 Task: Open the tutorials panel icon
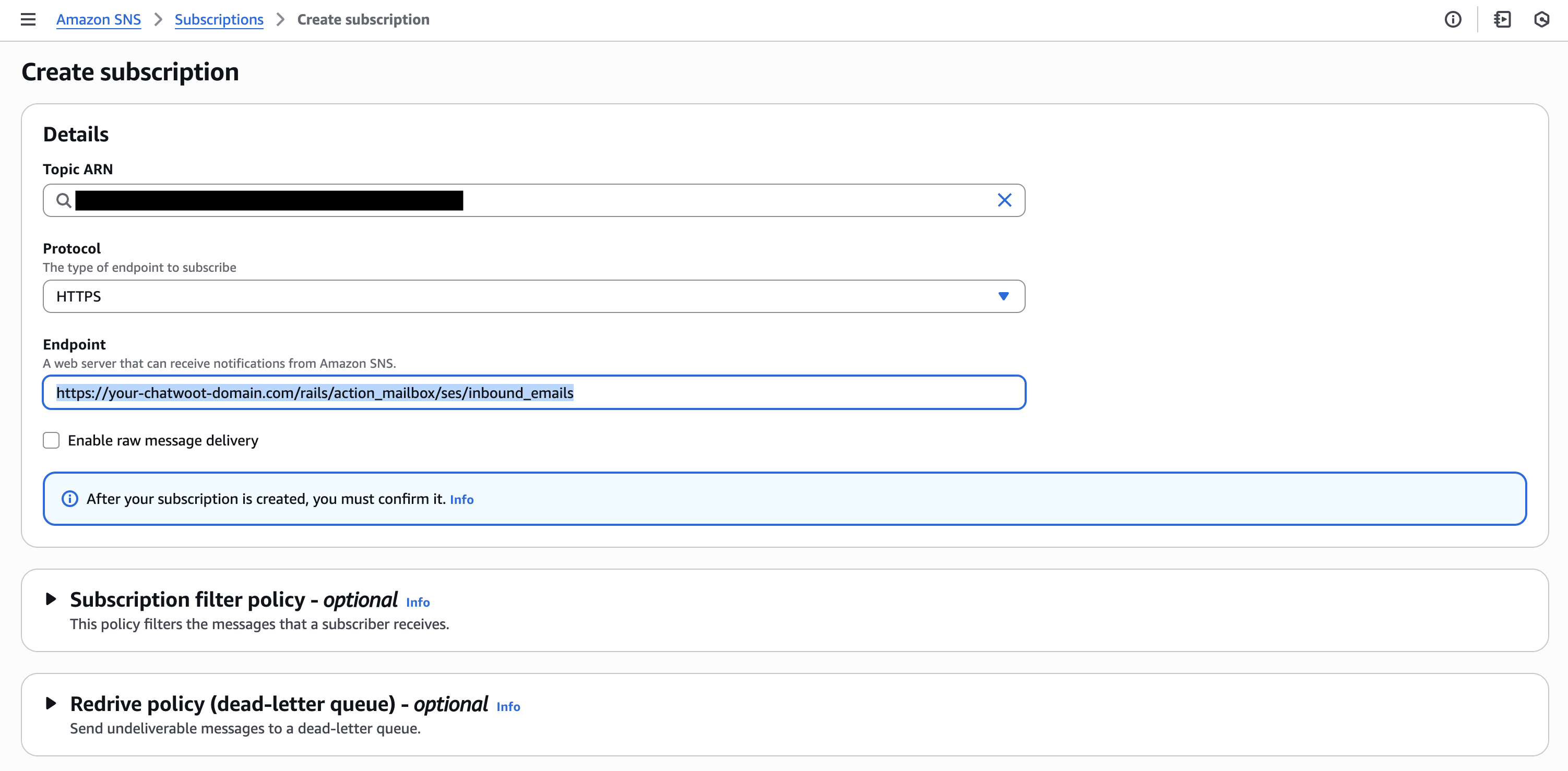point(1503,19)
